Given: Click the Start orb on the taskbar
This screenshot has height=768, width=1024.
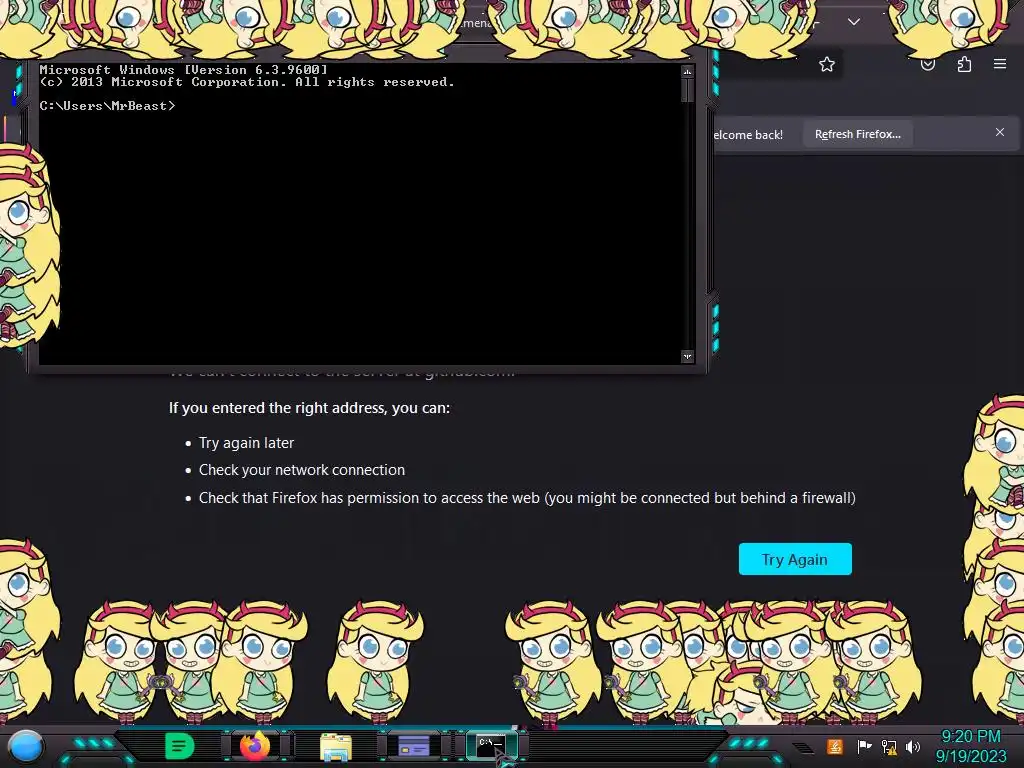Looking at the screenshot, I should [x=26, y=746].
